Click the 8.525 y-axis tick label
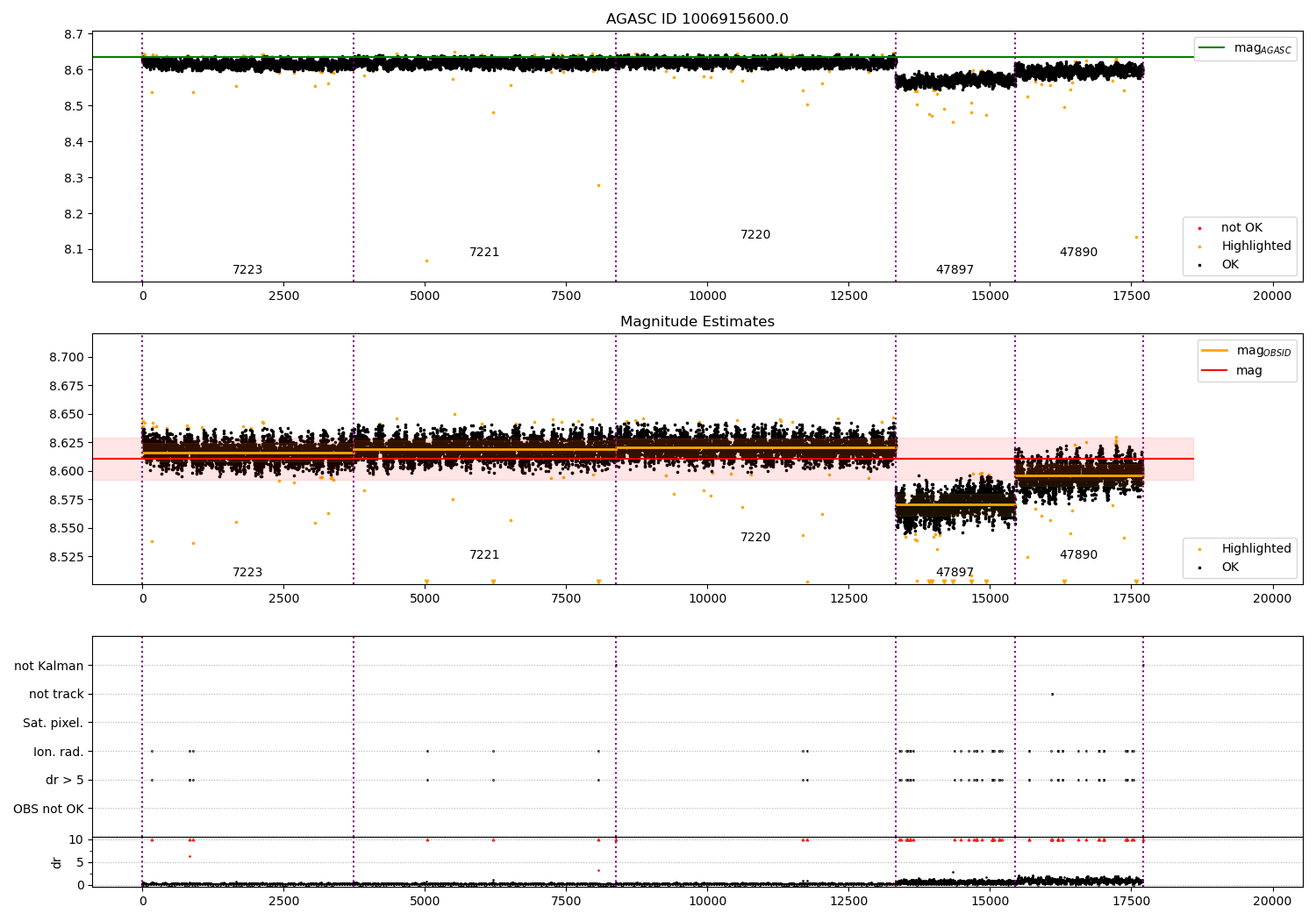The width and height of the screenshot is (1316, 921). click(68, 558)
